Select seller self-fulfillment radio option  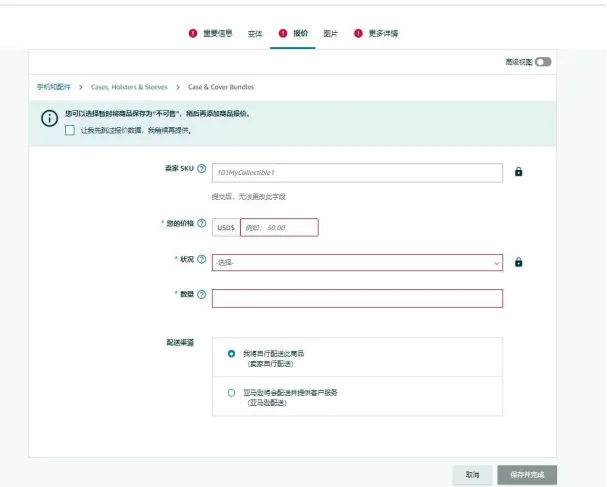[231, 353]
